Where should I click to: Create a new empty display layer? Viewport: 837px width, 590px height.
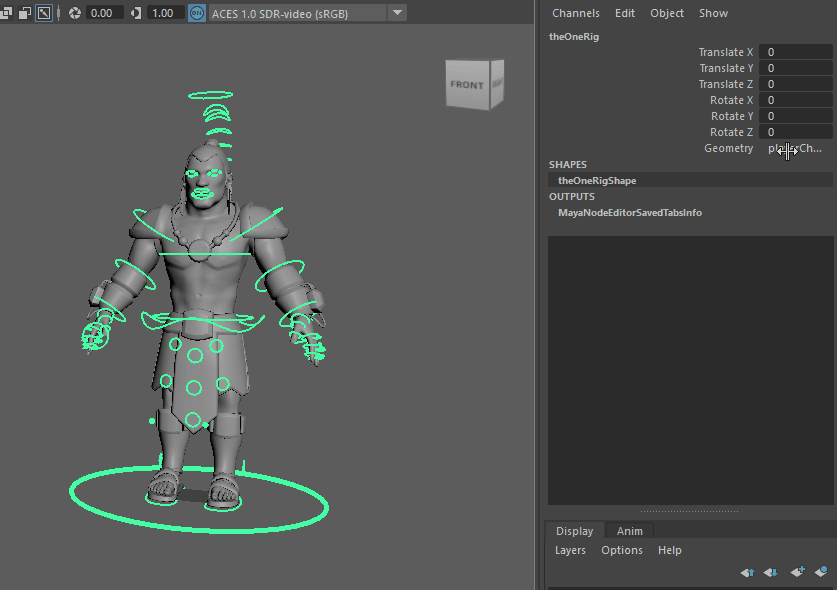pyautogui.click(x=797, y=572)
